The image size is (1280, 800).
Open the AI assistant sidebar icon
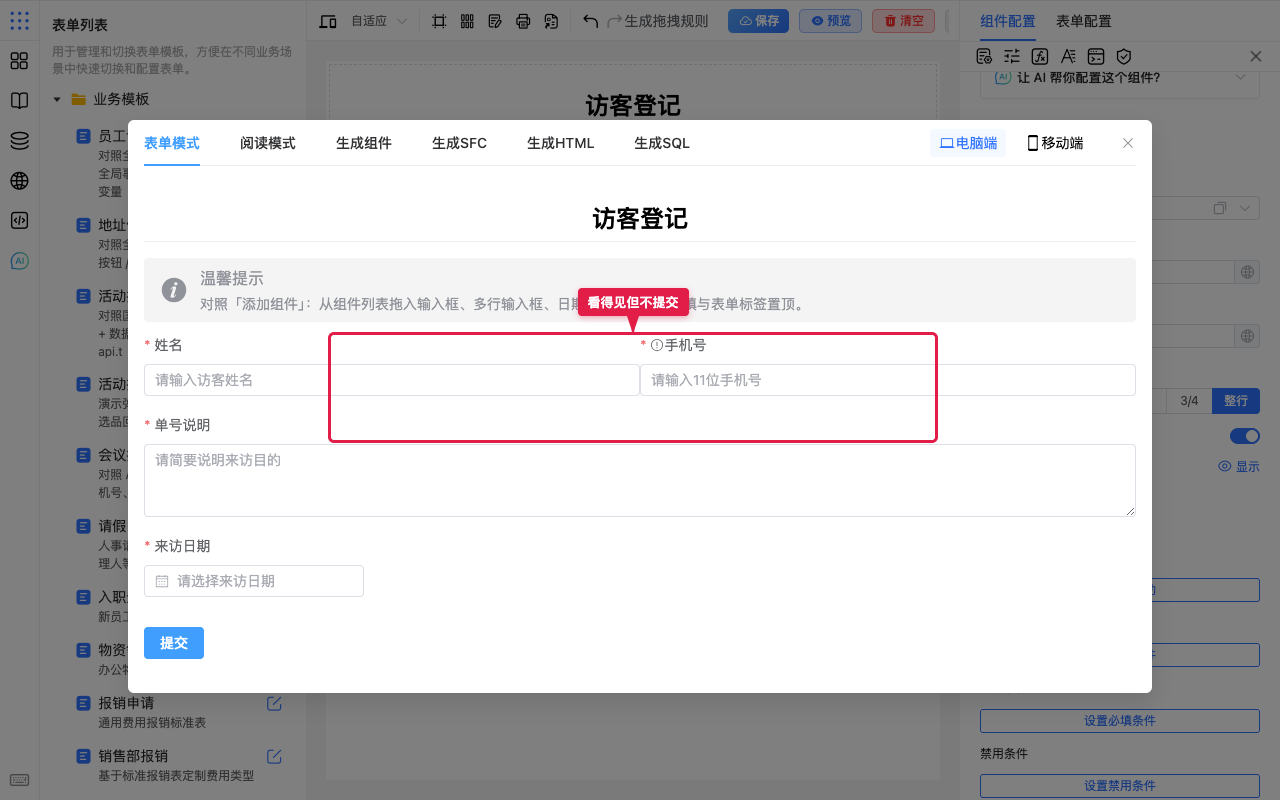[19, 261]
